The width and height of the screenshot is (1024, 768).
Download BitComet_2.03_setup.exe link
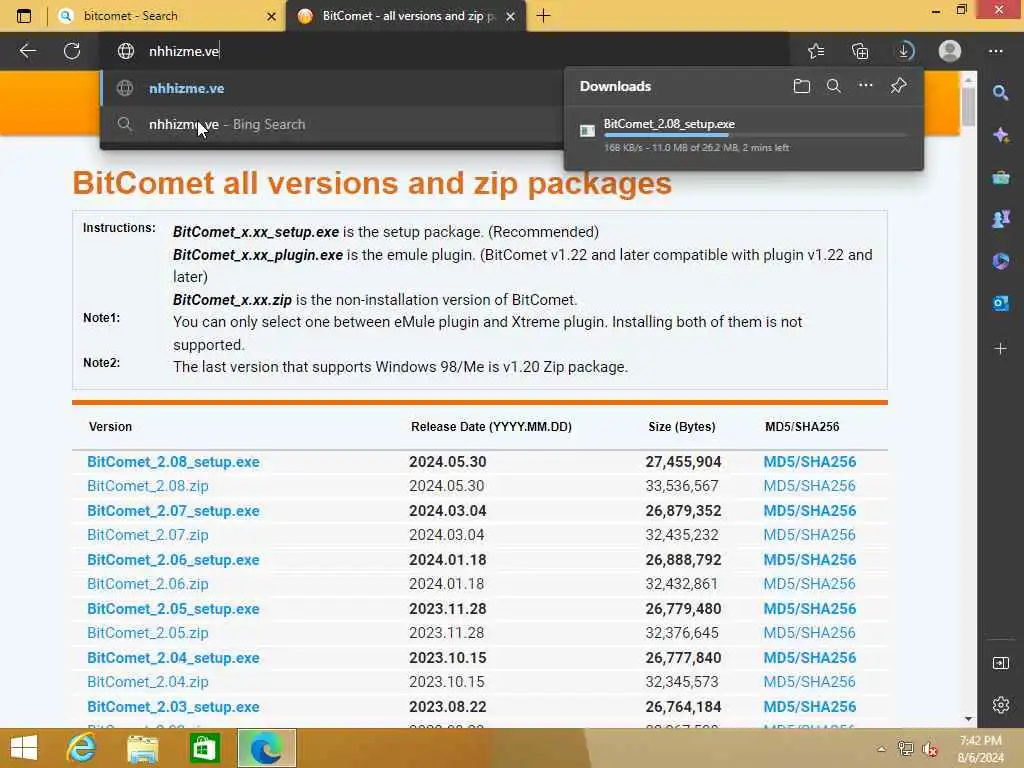coord(173,707)
